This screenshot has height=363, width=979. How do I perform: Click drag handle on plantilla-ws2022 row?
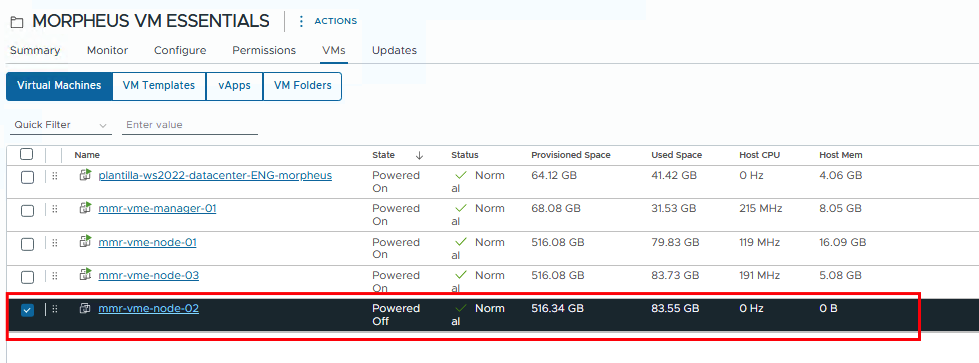54,177
